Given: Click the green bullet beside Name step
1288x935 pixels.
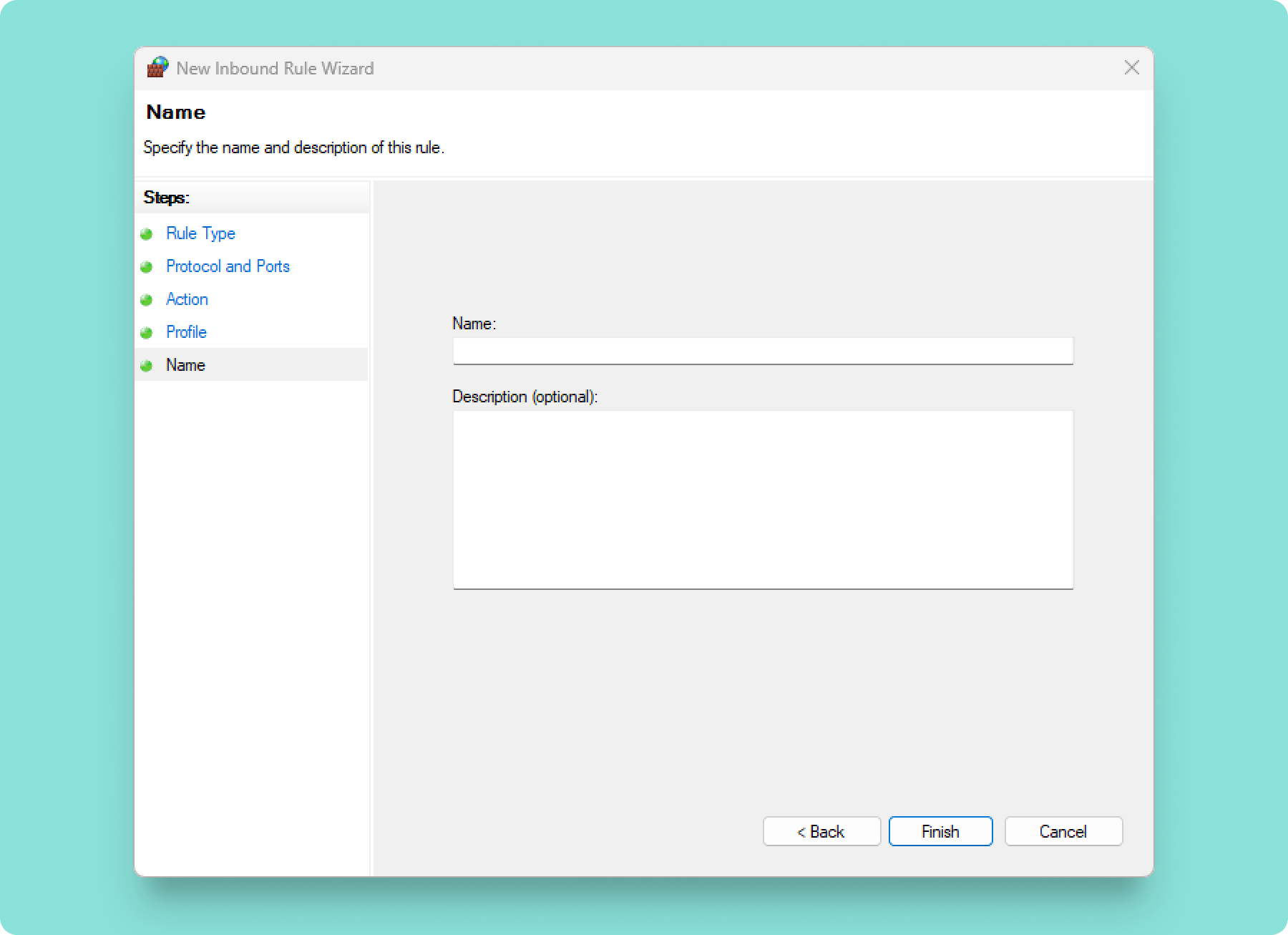Looking at the screenshot, I should coord(147,366).
